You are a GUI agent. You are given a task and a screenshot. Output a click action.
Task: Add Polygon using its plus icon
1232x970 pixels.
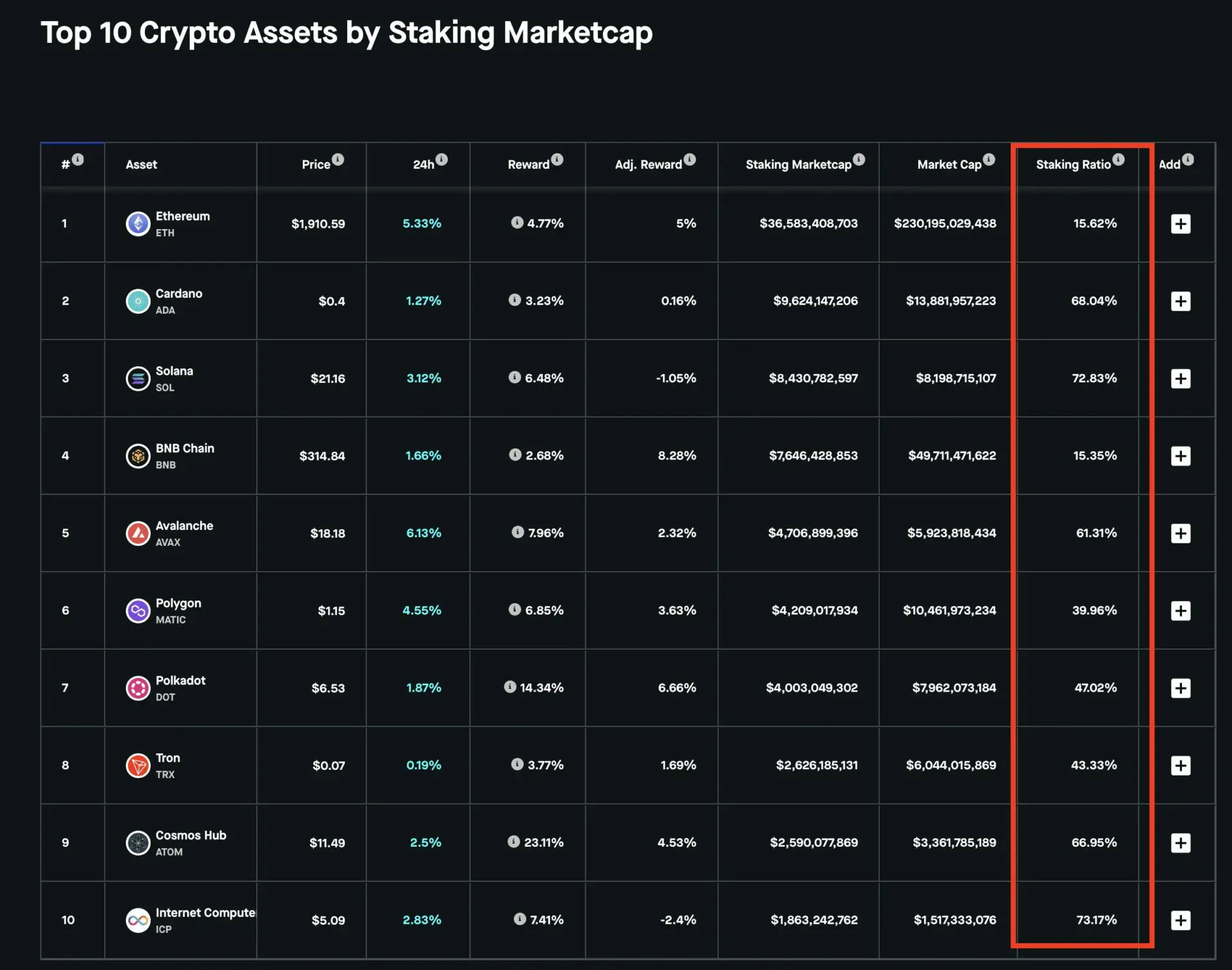tap(1181, 611)
